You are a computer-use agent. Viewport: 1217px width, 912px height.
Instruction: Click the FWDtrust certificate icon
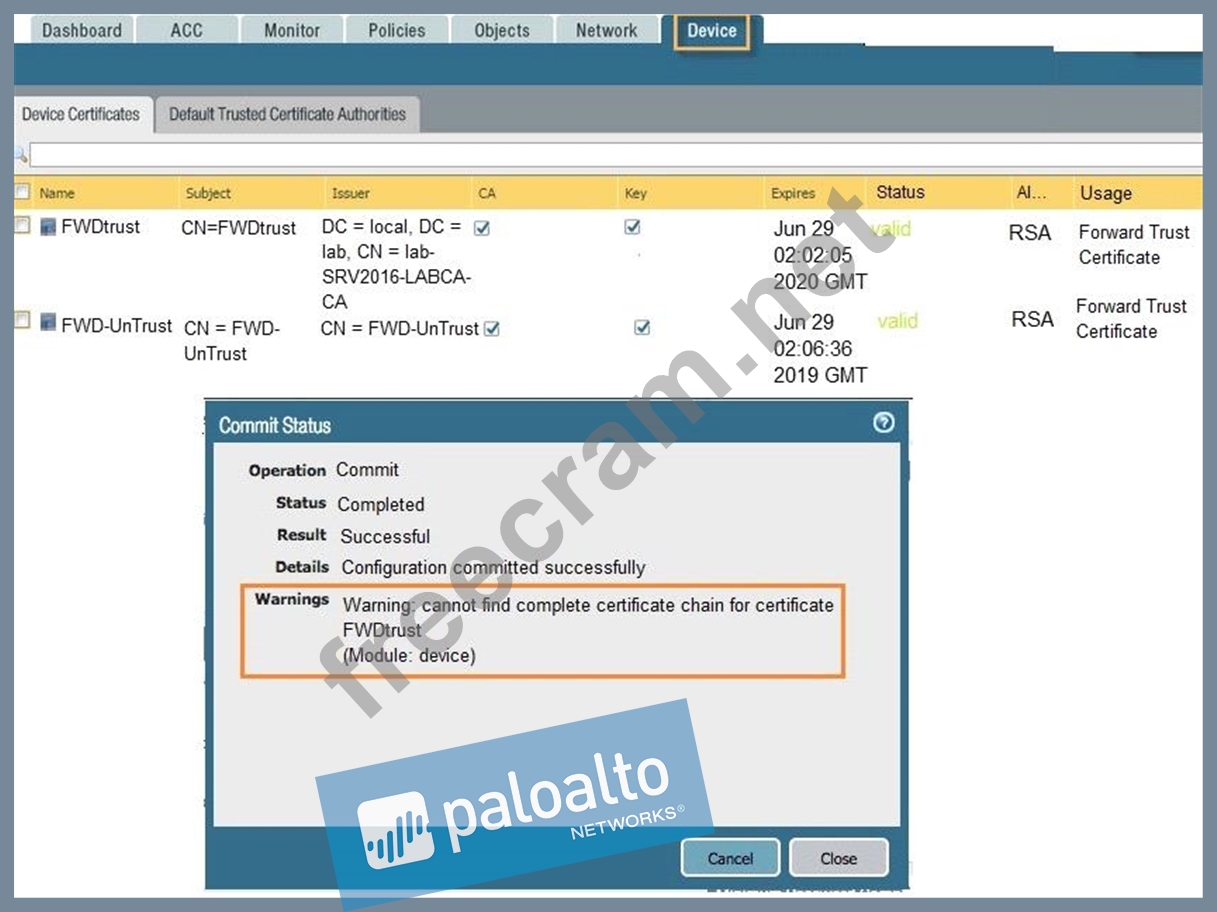[x=48, y=227]
